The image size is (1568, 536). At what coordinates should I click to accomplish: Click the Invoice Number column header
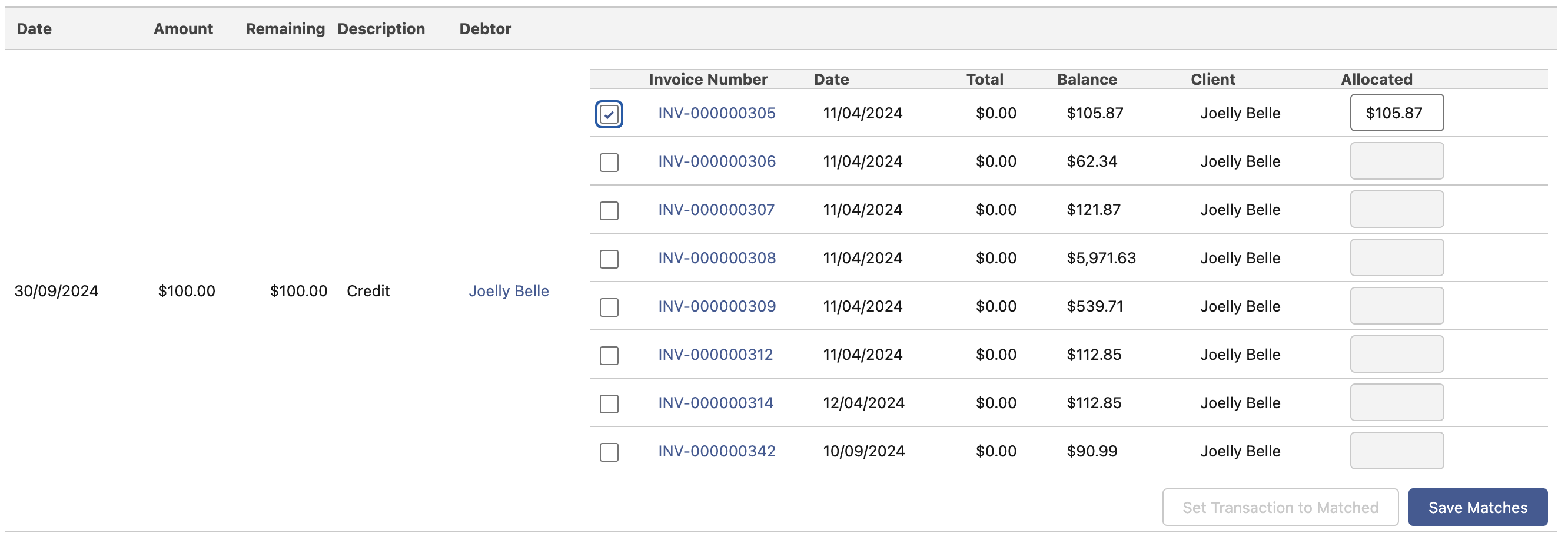point(707,79)
